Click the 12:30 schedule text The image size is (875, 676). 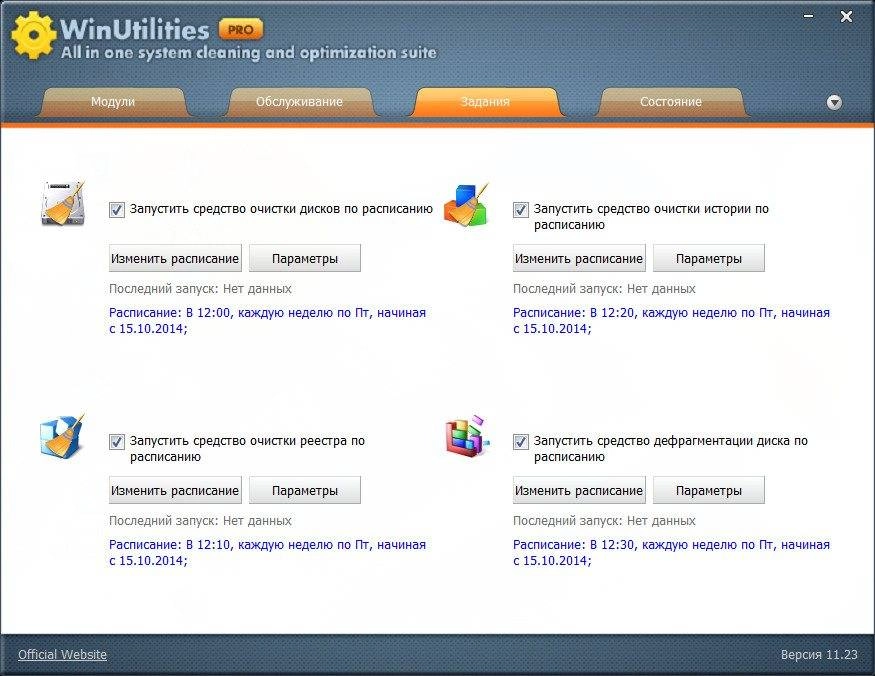[x=671, y=552]
